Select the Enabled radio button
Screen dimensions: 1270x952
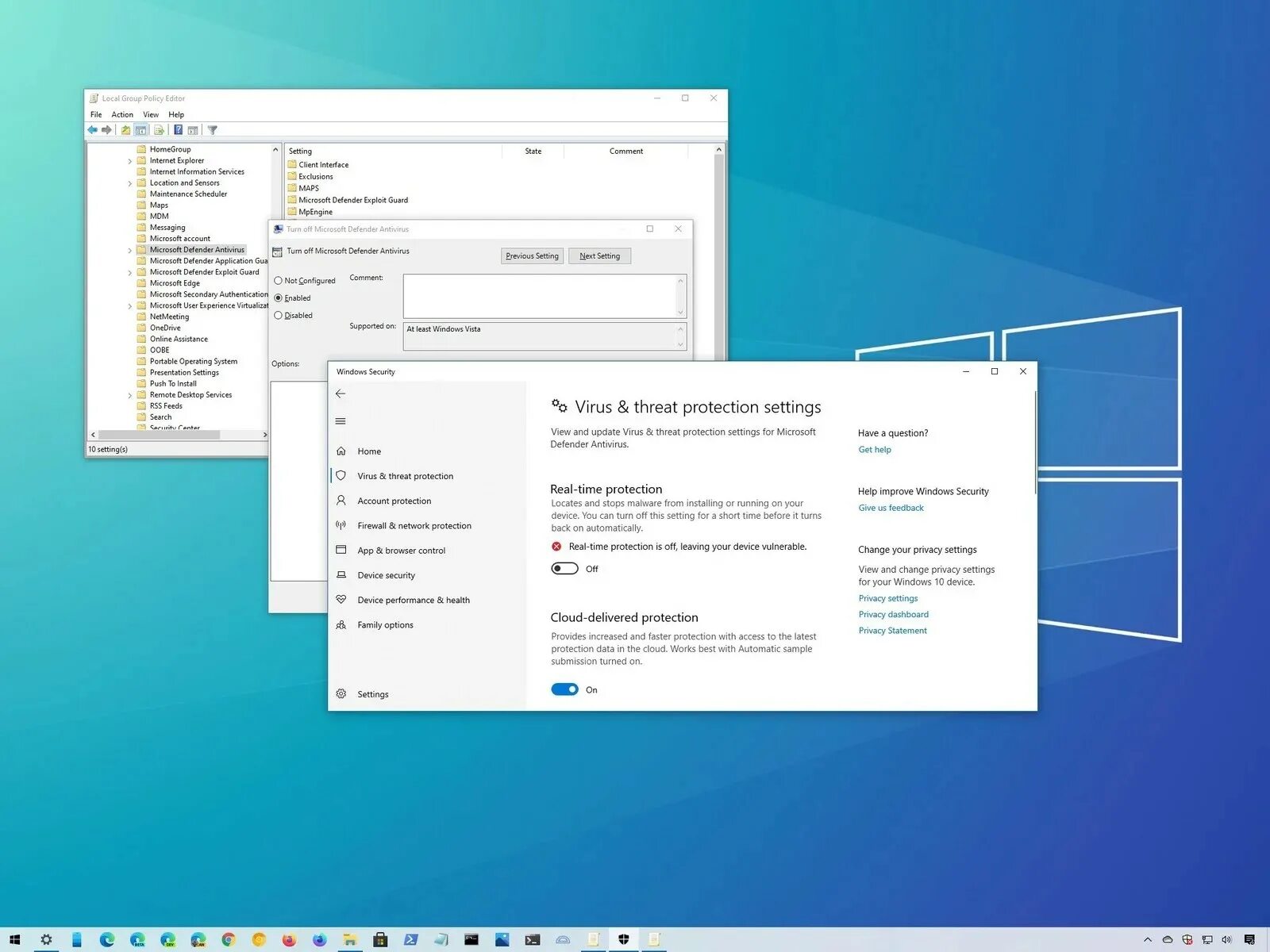[278, 298]
